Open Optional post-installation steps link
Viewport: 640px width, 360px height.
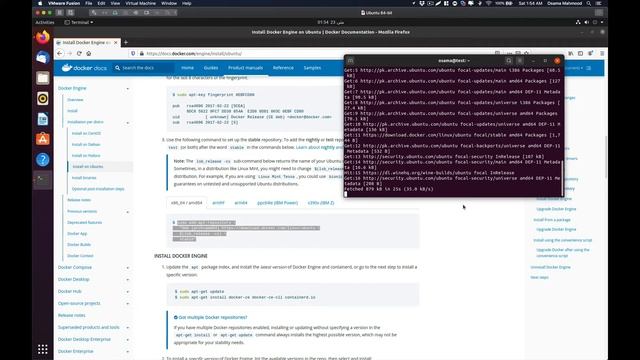point(98,189)
